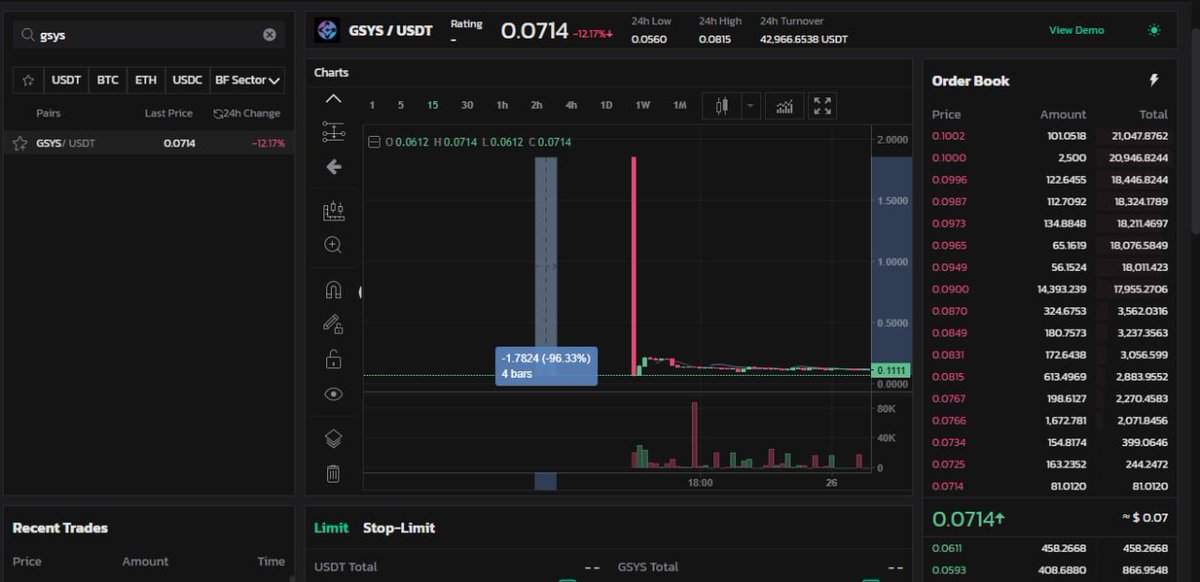
Task: Toggle stay in drawing mode pencil-lock
Action: pyautogui.click(x=334, y=324)
